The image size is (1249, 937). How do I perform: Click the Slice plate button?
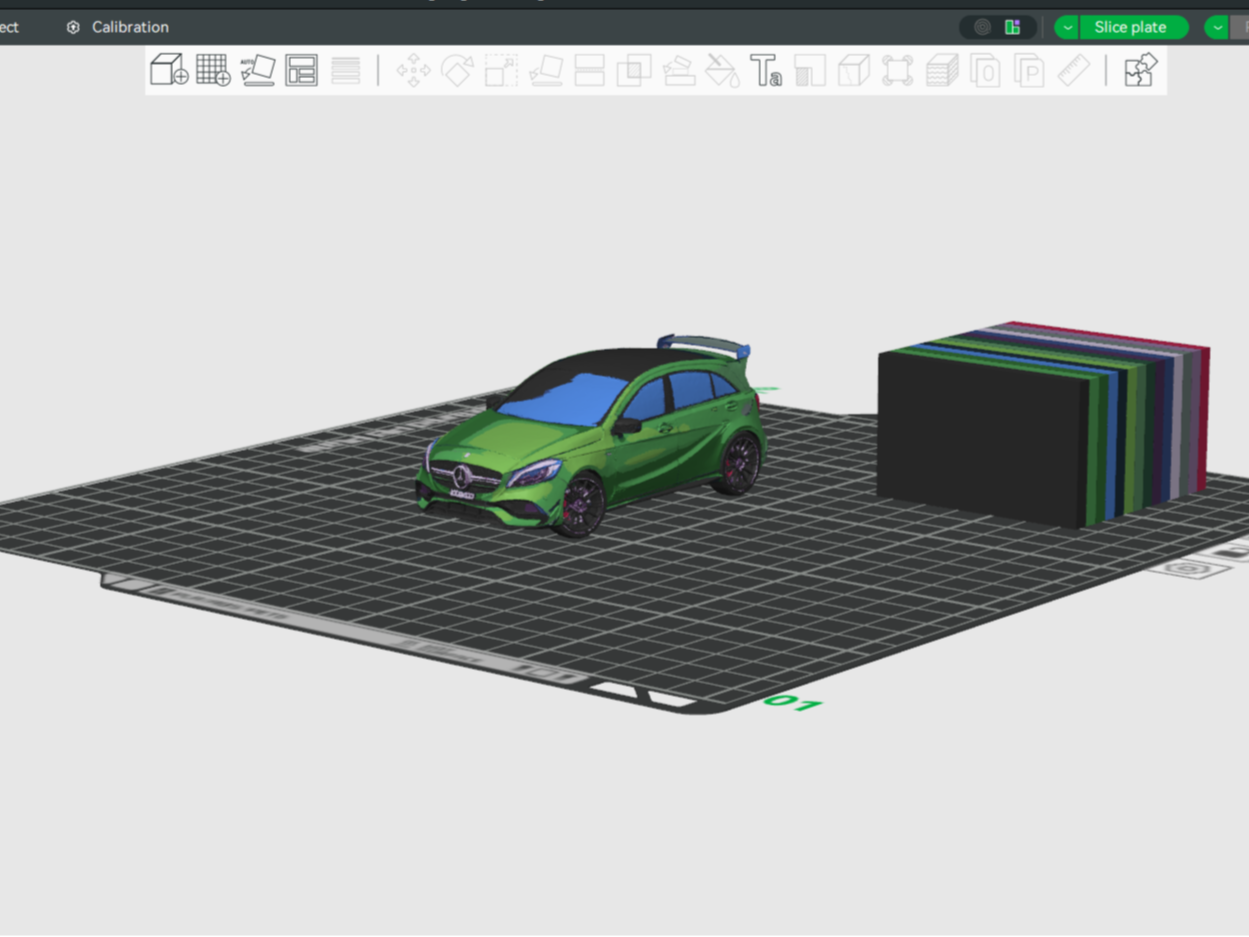(x=1133, y=27)
